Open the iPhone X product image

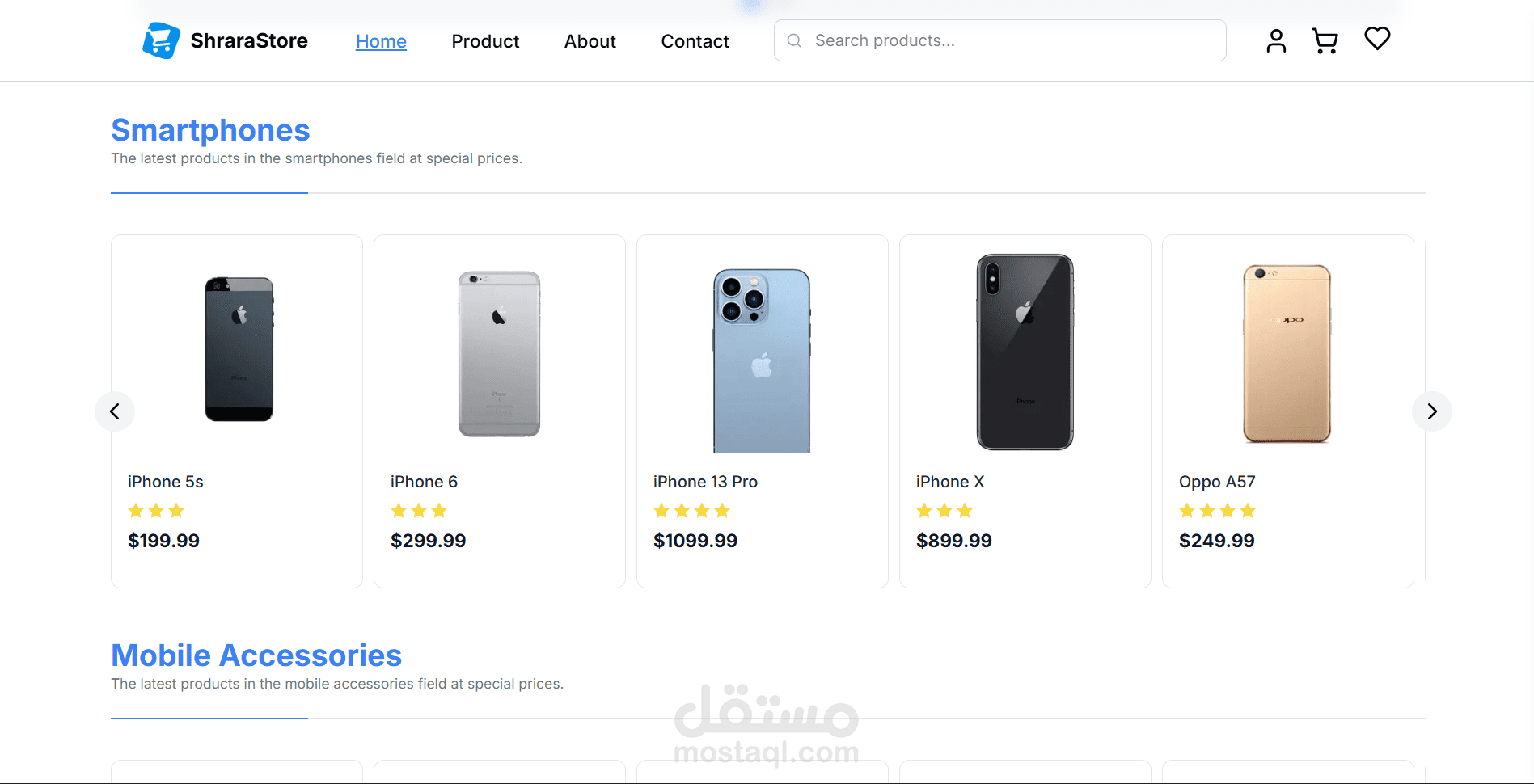1025,352
